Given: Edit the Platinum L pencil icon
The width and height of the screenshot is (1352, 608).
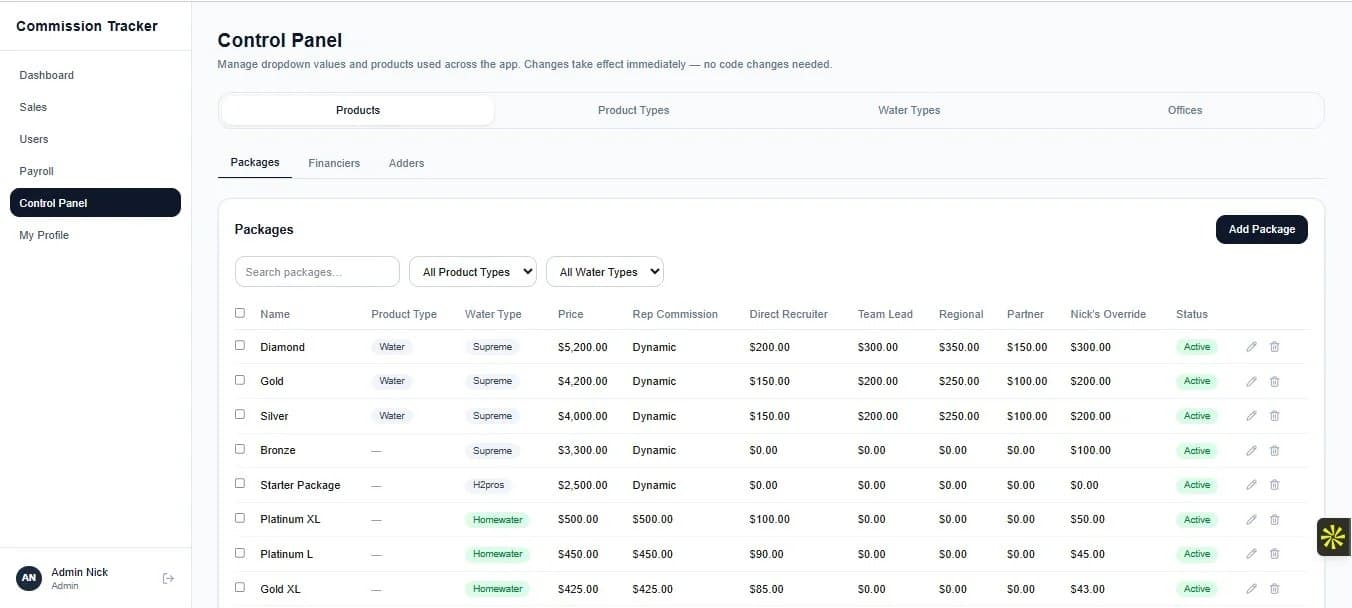Looking at the screenshot, I should pos(1251,554).
